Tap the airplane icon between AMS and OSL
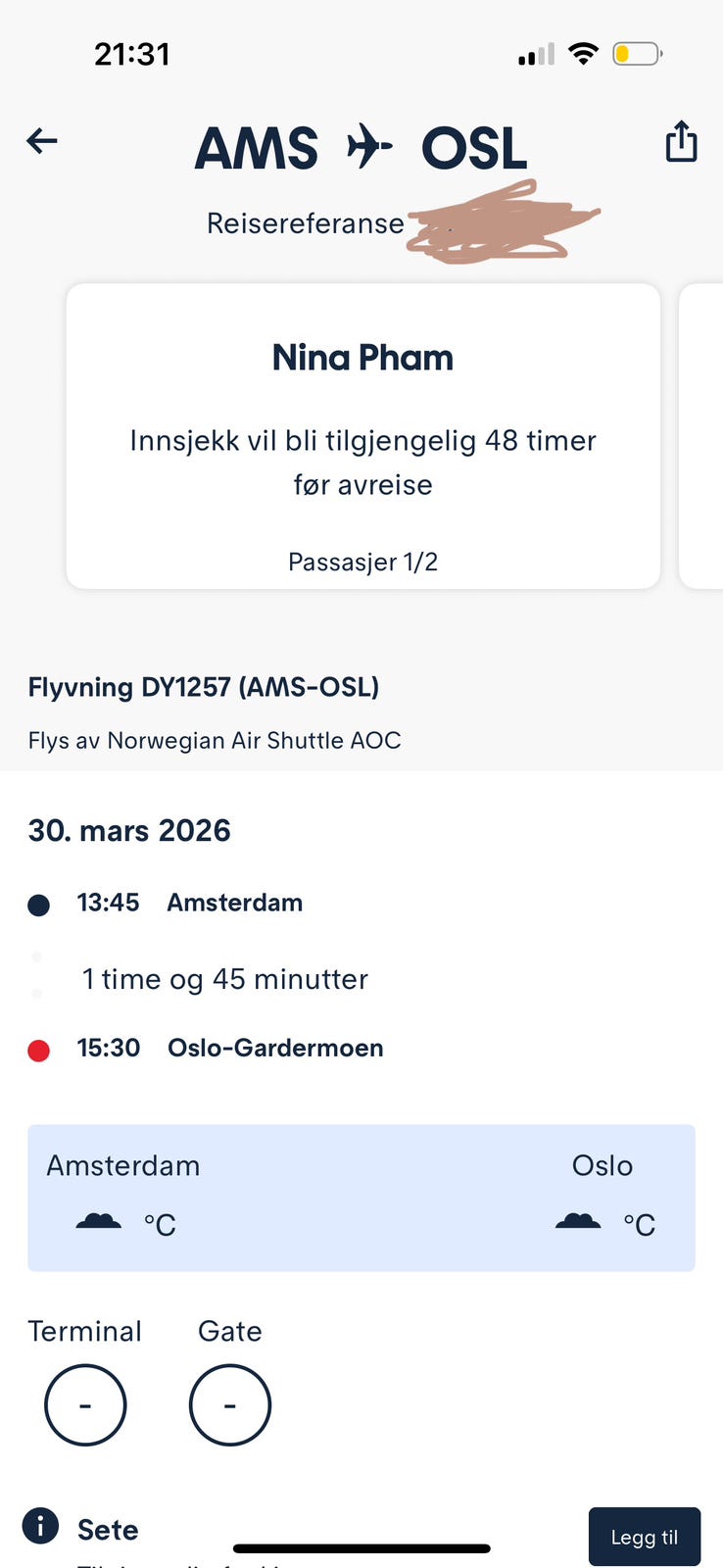 click(369, 147)
